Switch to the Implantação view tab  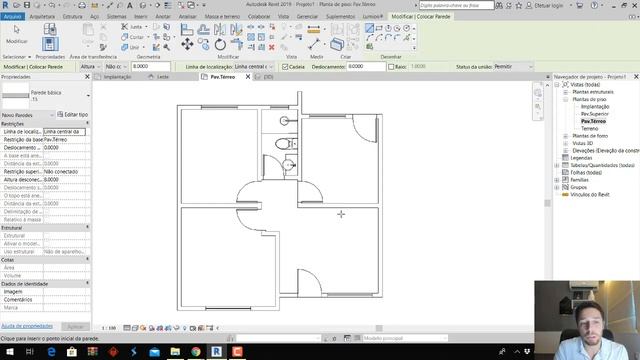coord(117,77)
